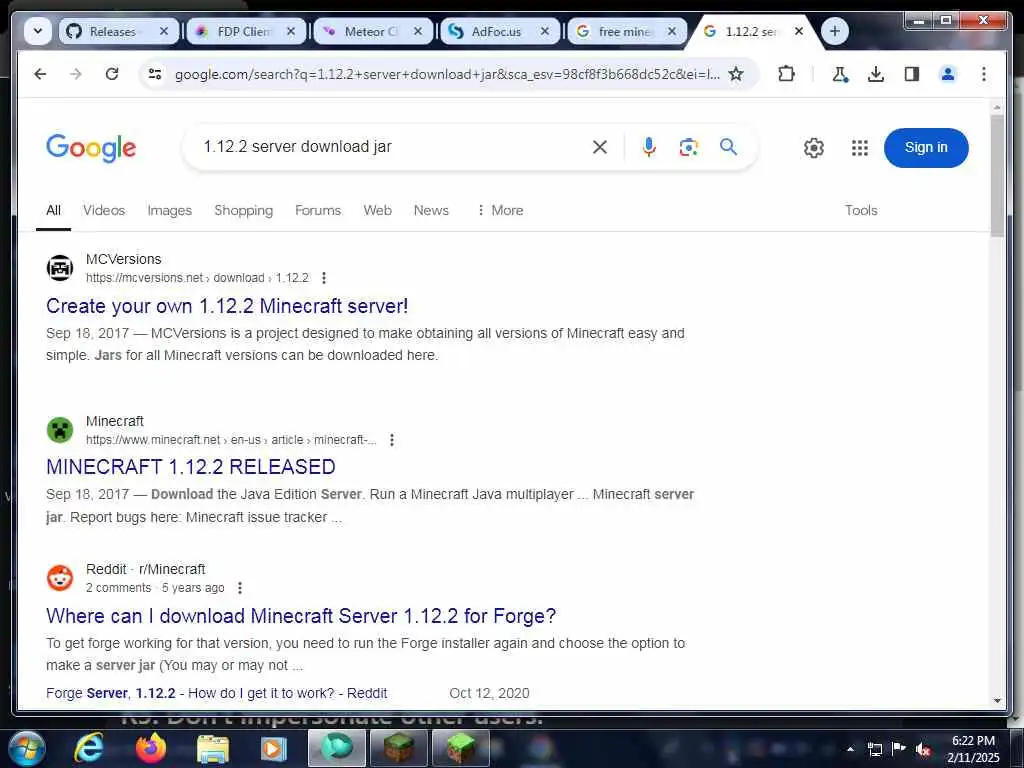The height and width of the screenshot is (768, 1024).
Task: Open Chrome Labs flask icon
Action: 840,74
